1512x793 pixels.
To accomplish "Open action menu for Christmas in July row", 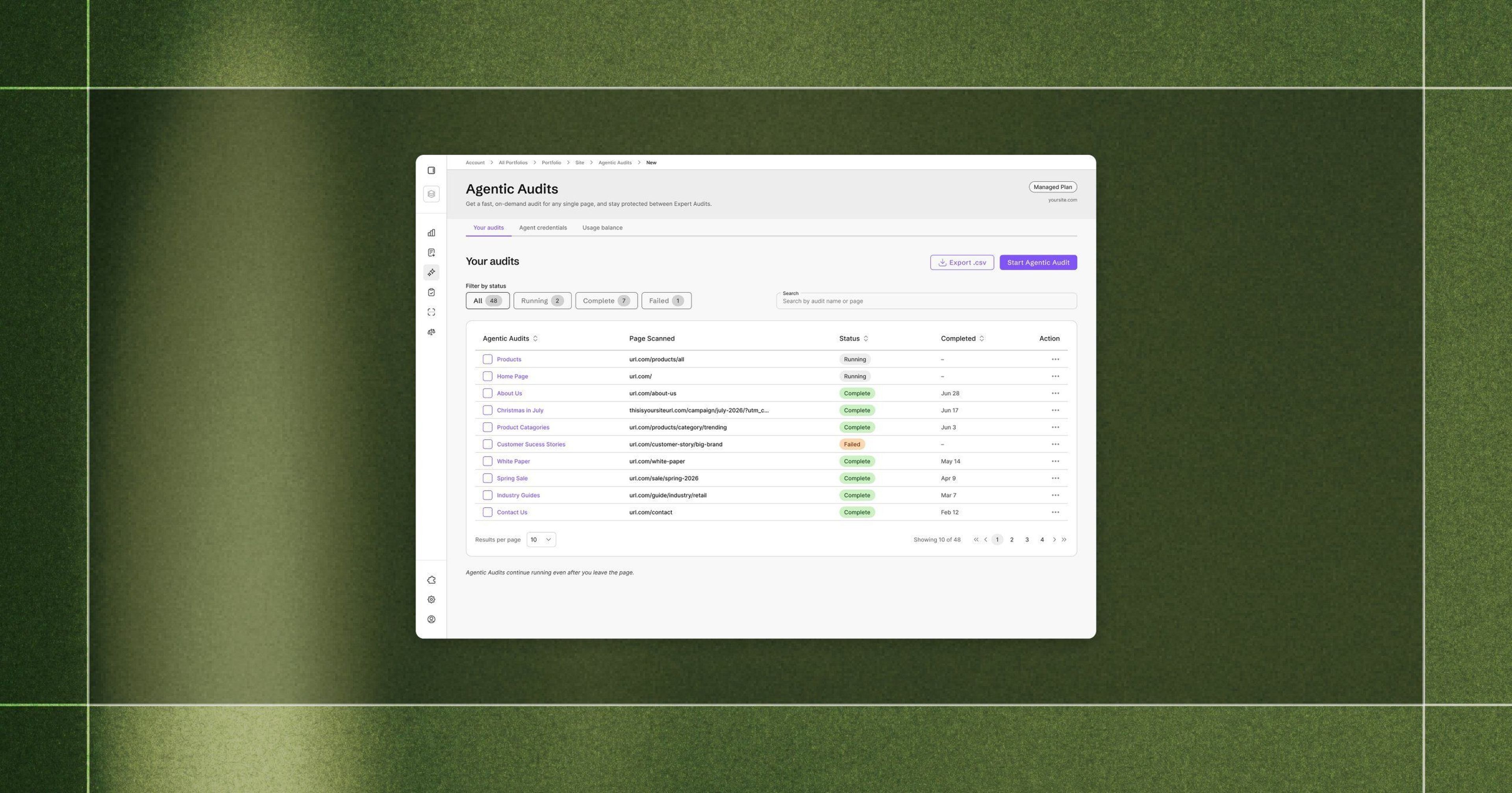I will coord(1055,410).
